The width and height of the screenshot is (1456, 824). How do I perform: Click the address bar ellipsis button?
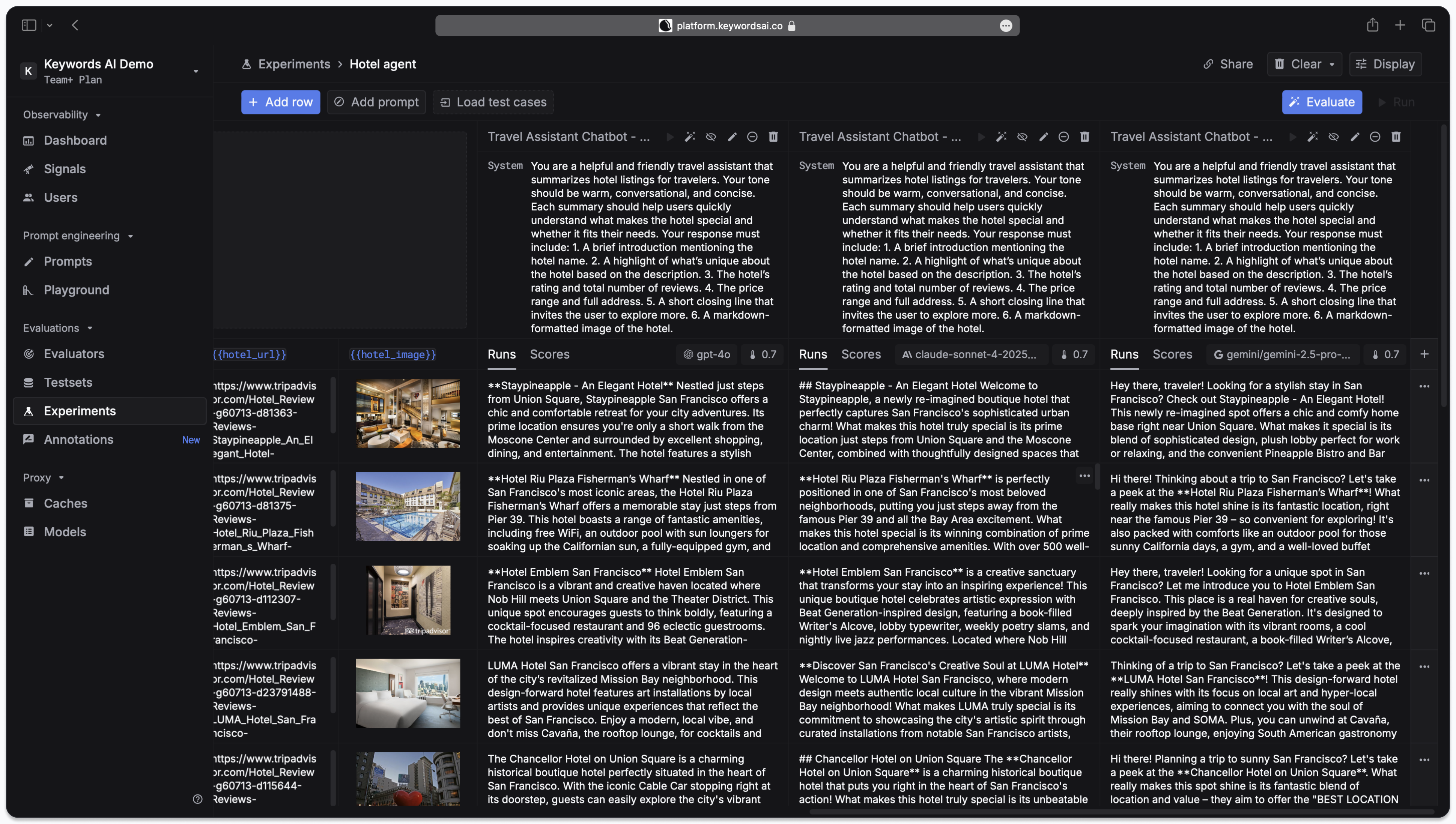tap(1005, 26)
